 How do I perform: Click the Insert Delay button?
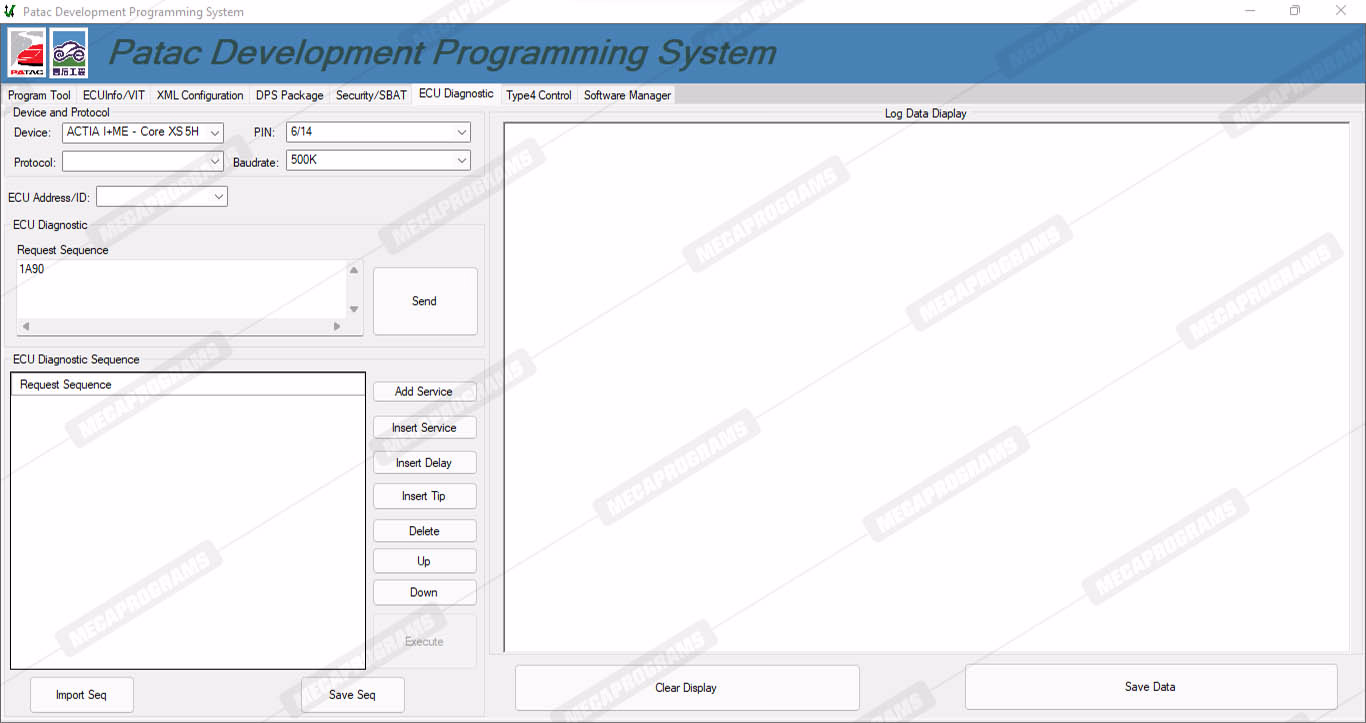[x=424, y=463]
